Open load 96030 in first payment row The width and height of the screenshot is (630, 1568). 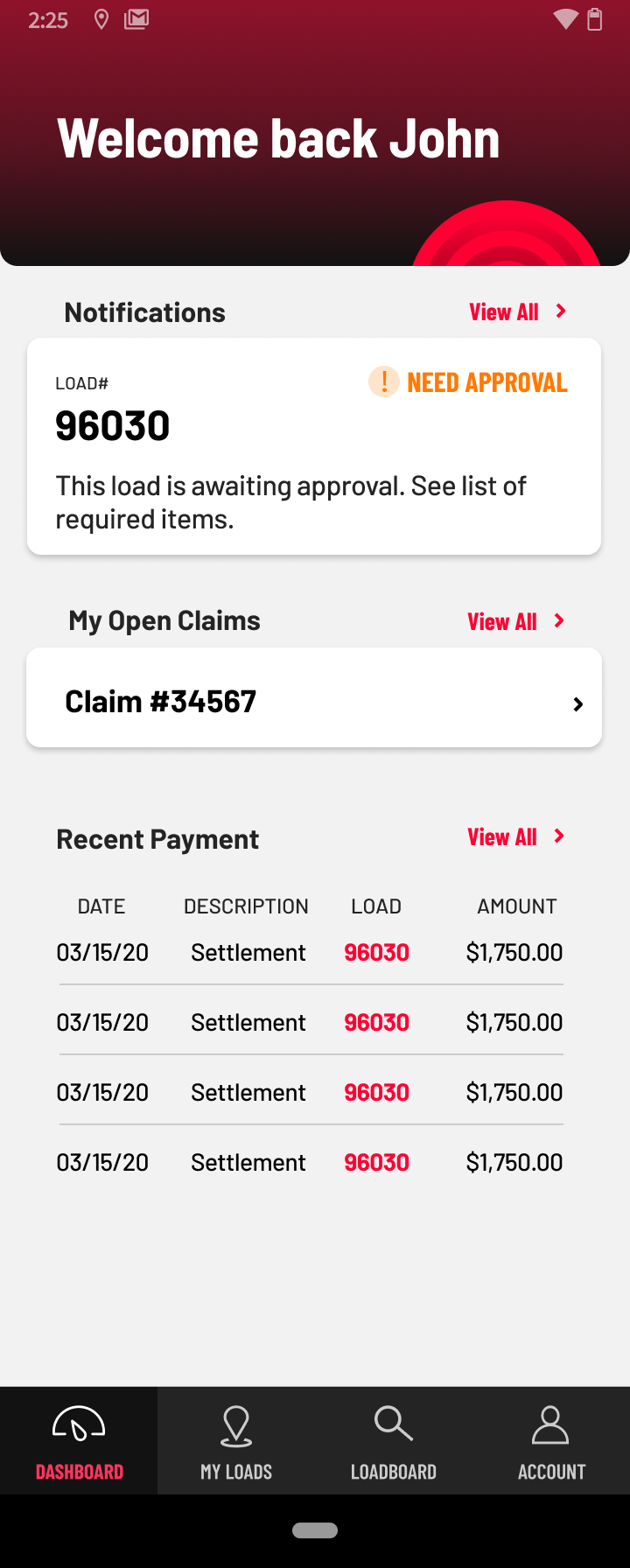(376, 953)
